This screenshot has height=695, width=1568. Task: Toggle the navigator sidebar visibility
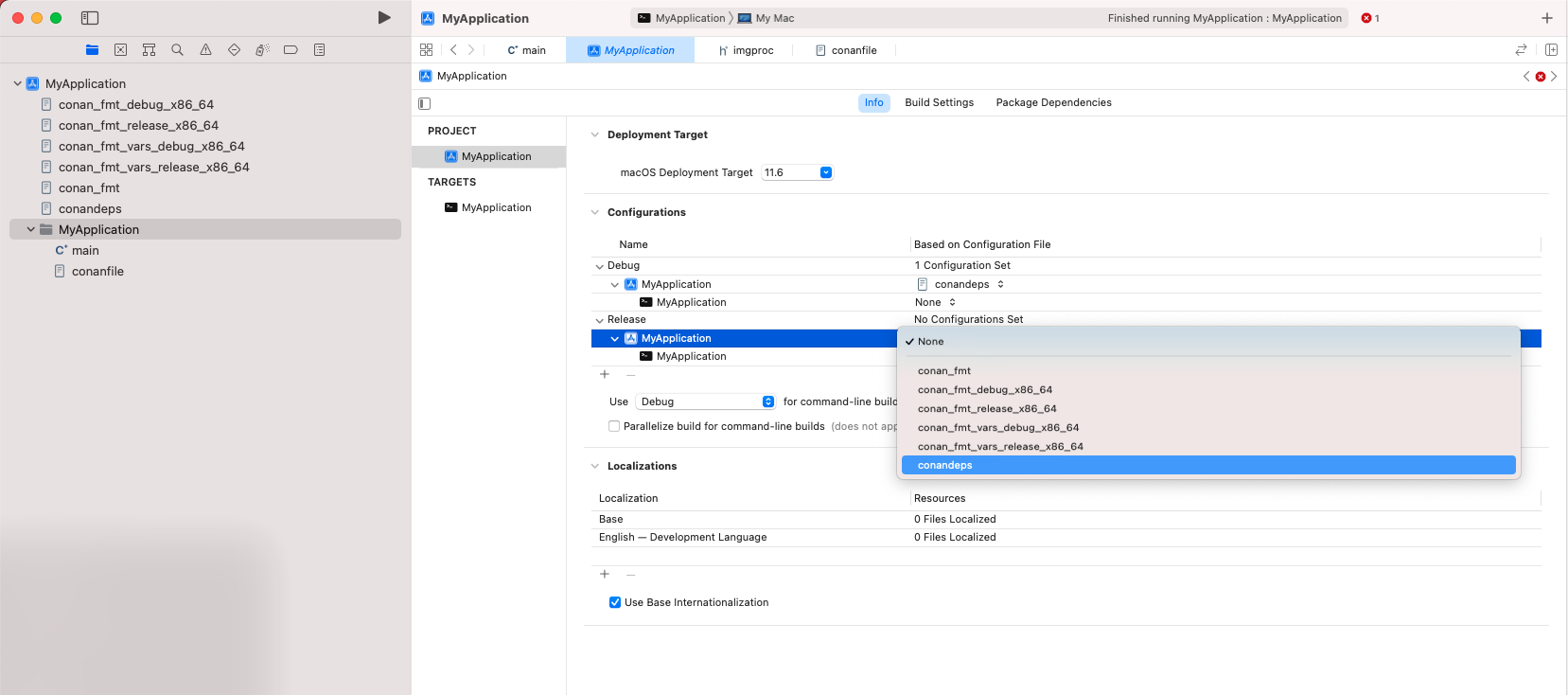click(90, 18)
